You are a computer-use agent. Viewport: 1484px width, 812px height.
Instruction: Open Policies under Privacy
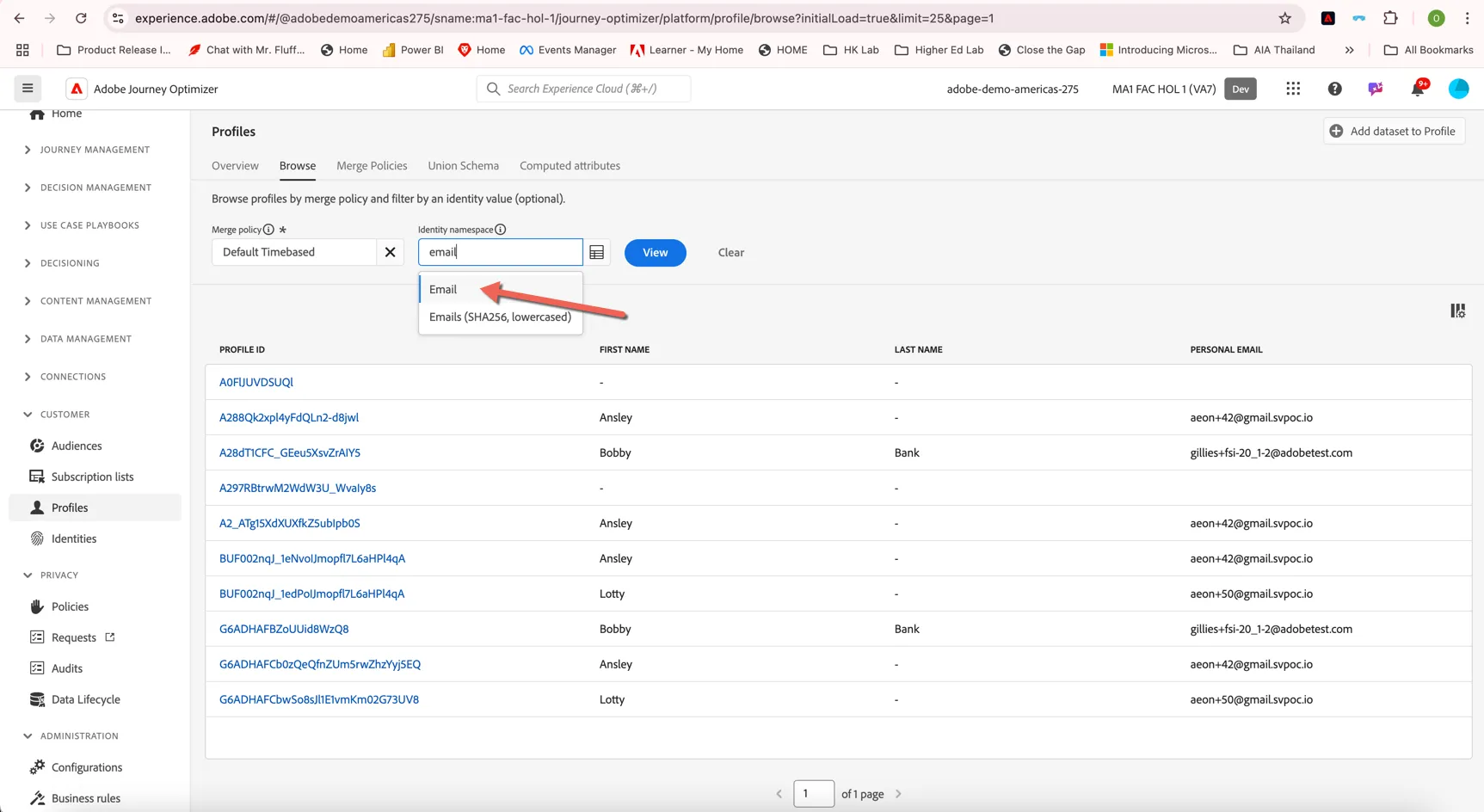(70, 606)
